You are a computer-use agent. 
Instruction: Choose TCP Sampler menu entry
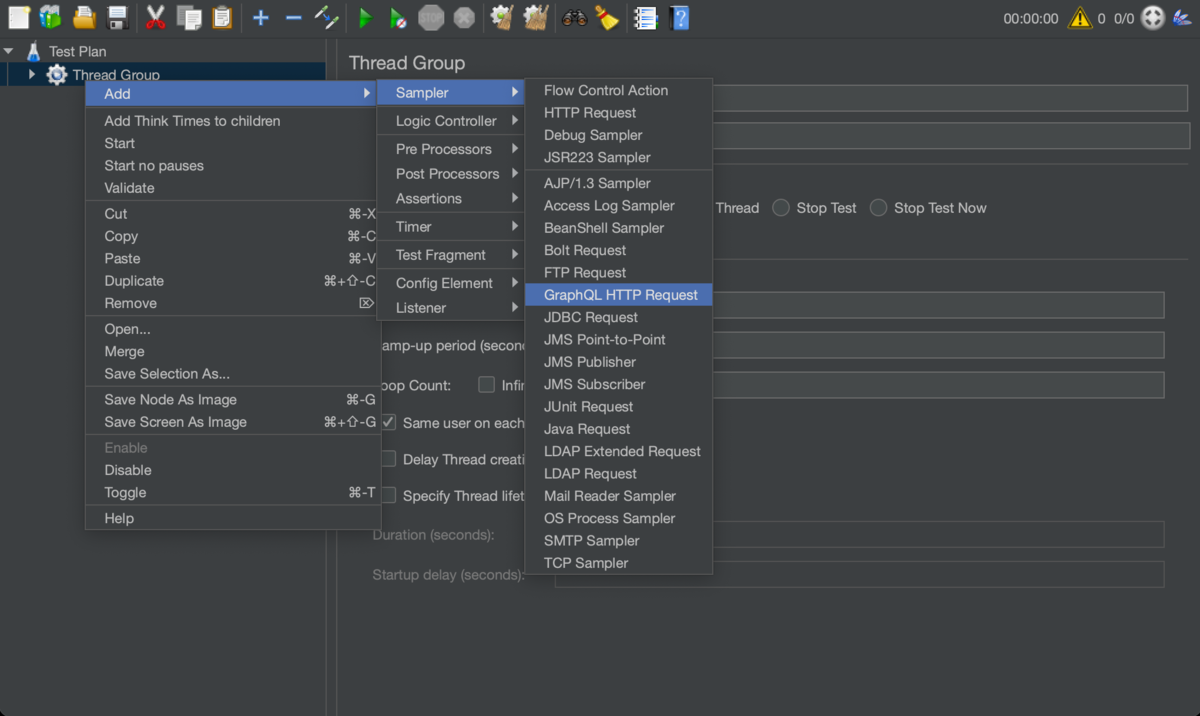point(619,563)
